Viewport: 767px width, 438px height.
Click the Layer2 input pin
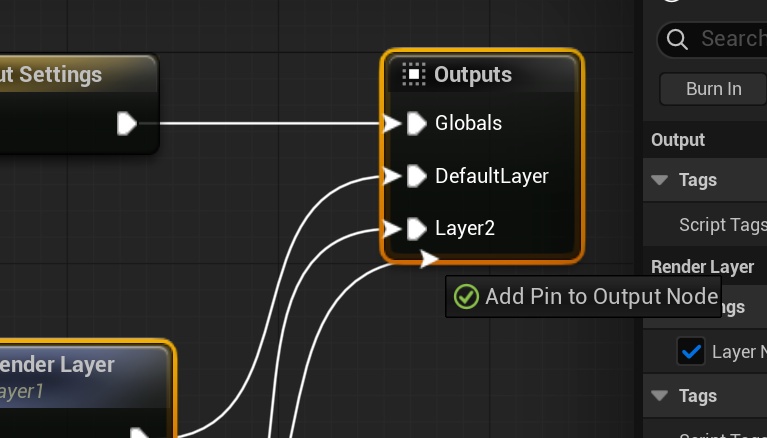pyautogui.click(x=416, y=229)
